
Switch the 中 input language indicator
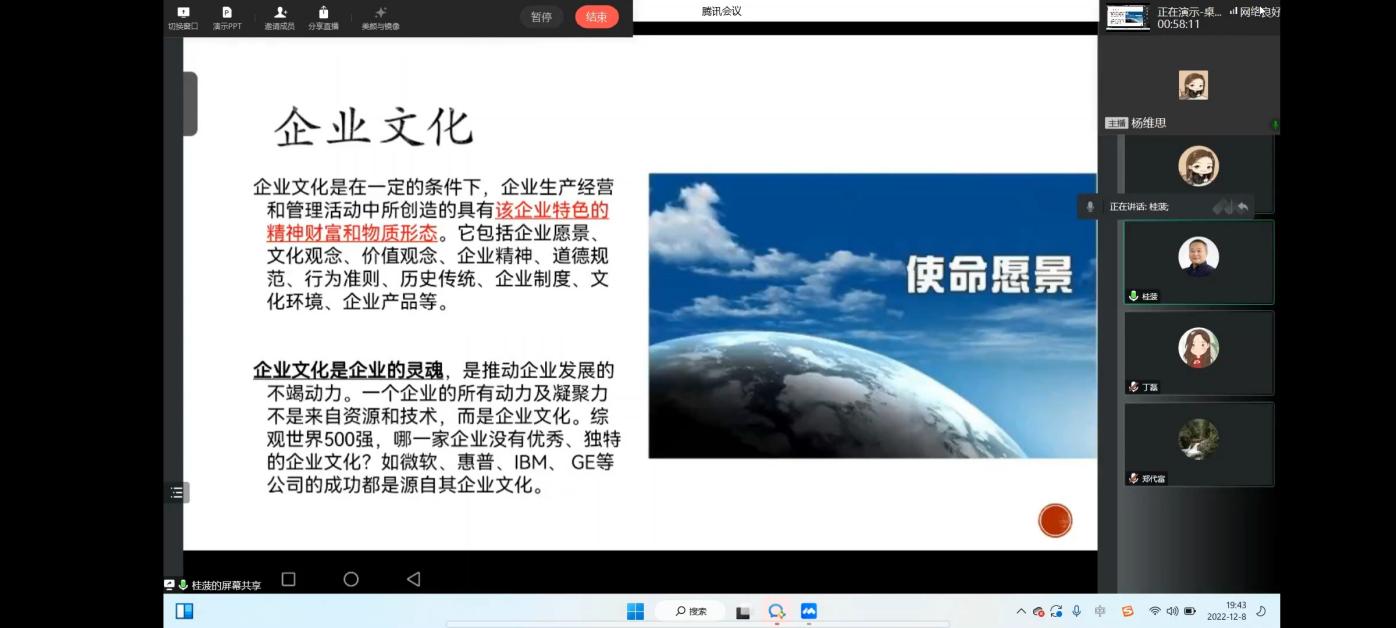(1101, 611)
